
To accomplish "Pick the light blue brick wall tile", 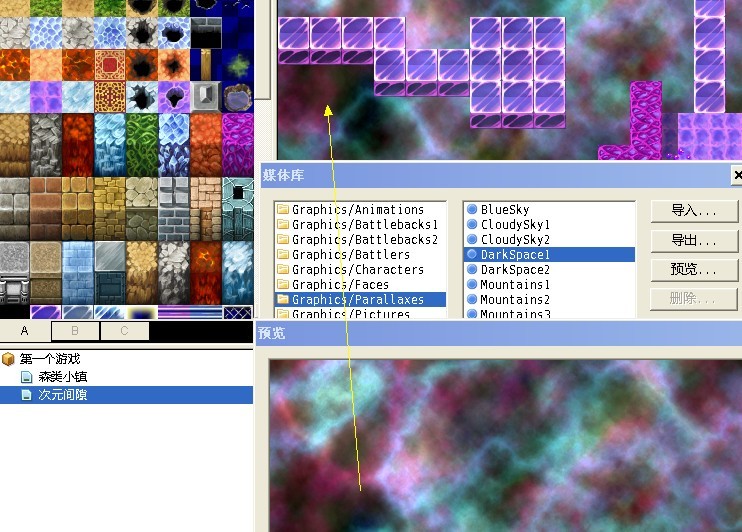I will click(78, 273).
